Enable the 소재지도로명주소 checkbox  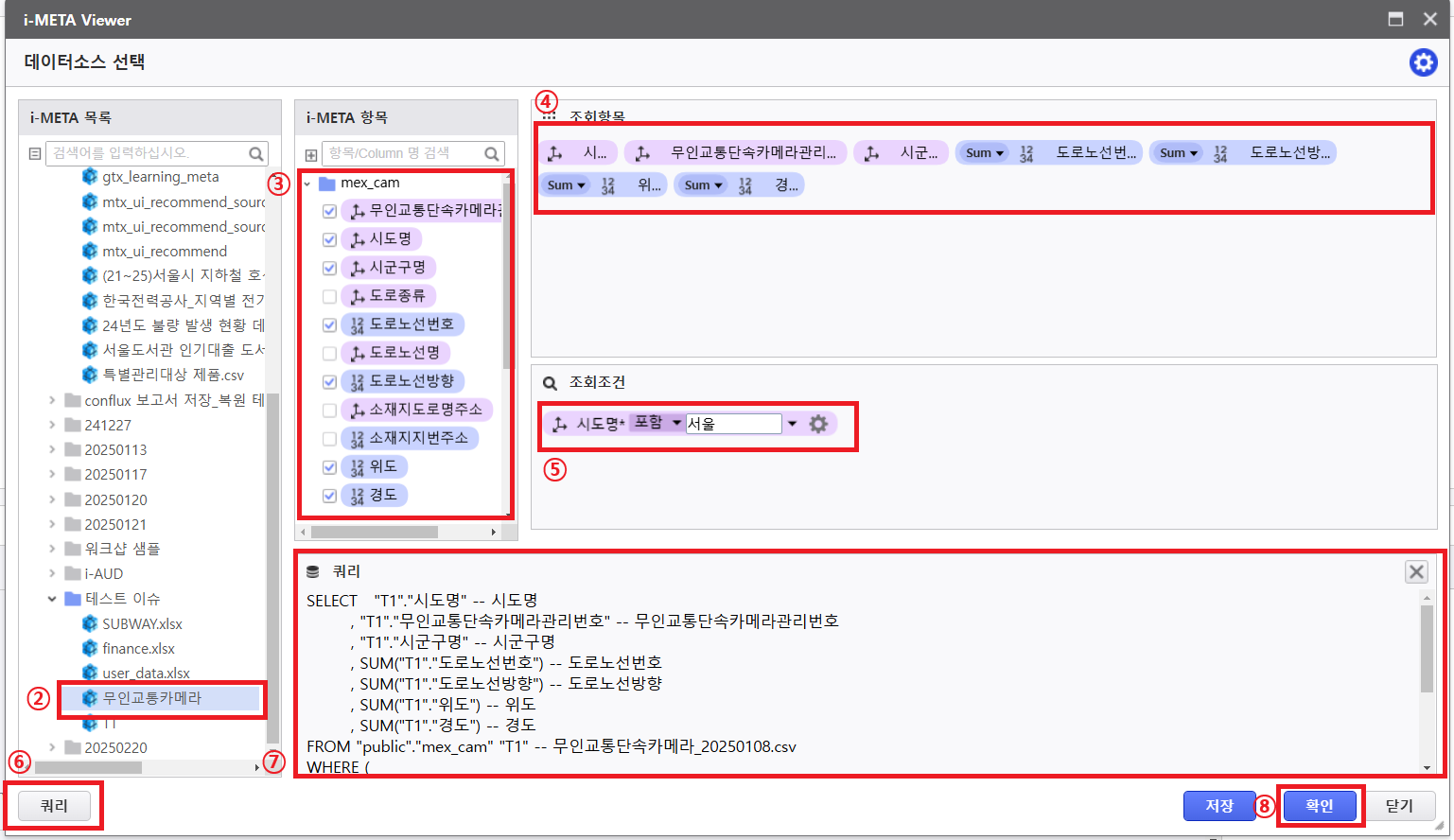click(x=329, y=410)
